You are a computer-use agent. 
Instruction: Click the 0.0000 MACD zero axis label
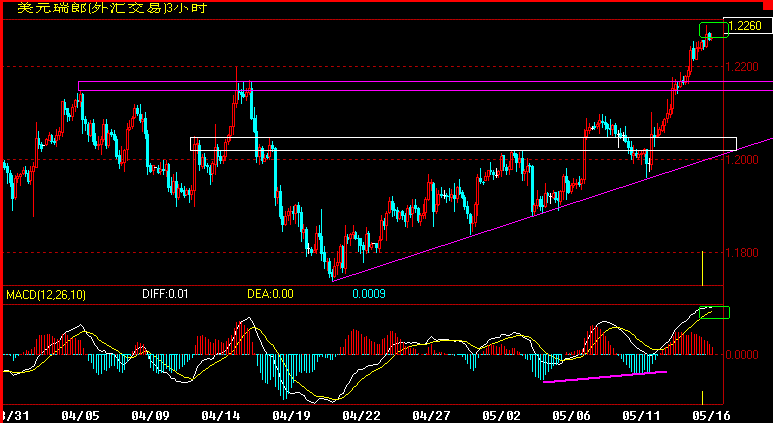(x=742, y=354)
